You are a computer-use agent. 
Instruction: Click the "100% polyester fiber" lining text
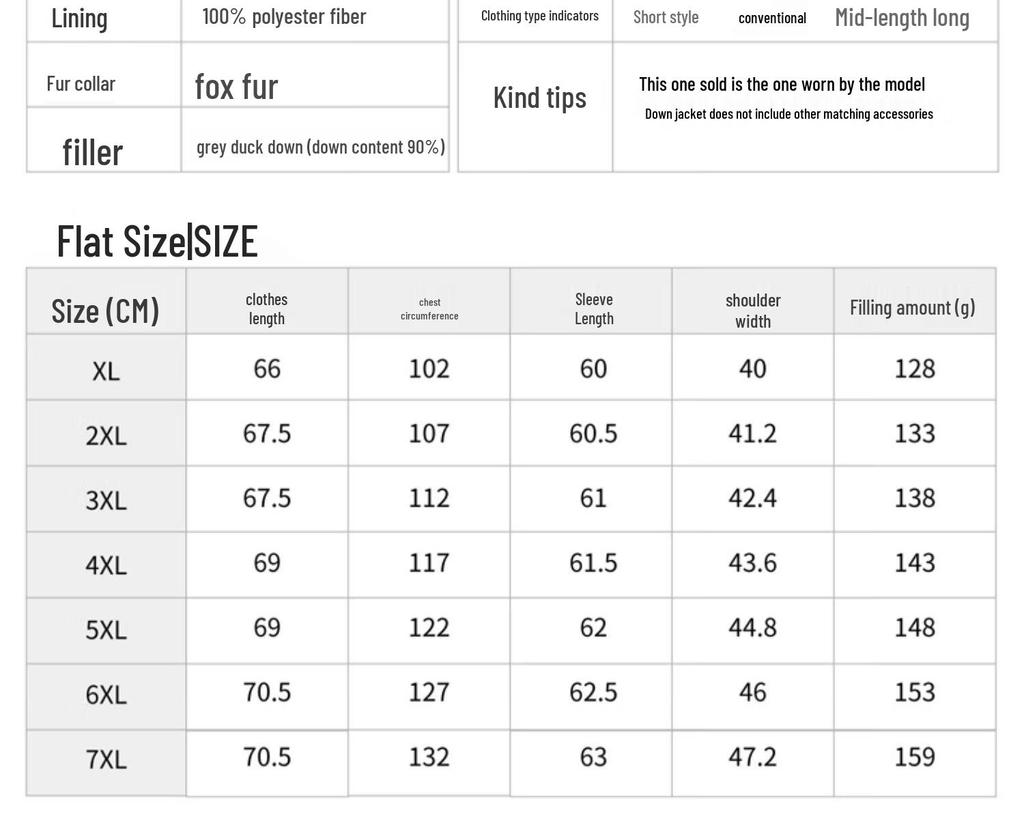(284, 16)
